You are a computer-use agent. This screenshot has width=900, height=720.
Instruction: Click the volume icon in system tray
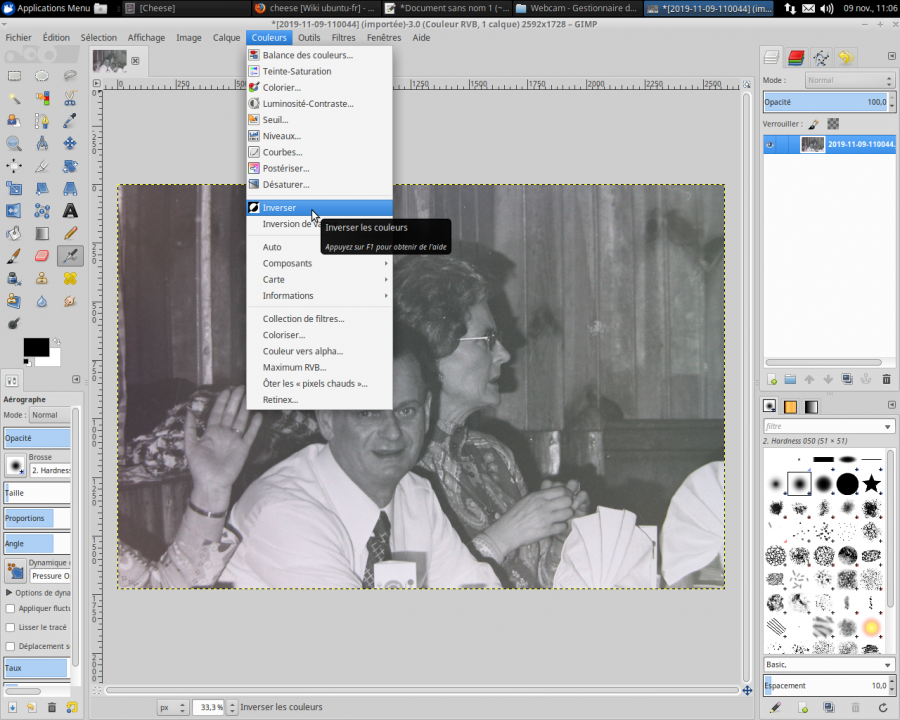coord(827,8)
